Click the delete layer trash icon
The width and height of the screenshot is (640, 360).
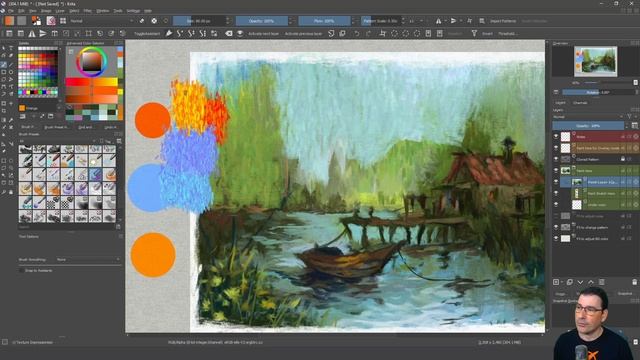634,282
